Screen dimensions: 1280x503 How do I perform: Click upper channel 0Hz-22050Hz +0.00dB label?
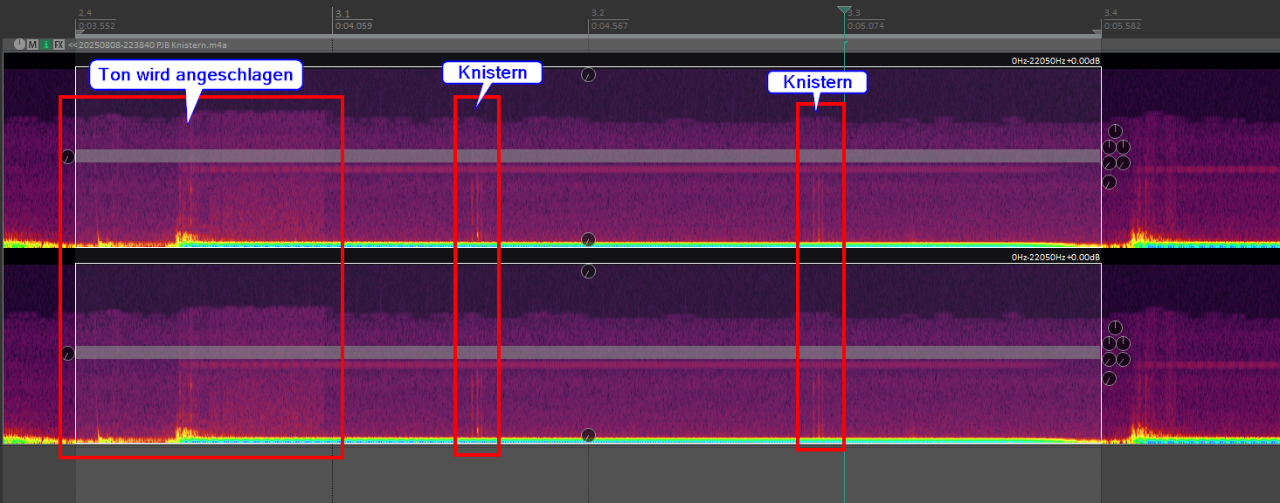click(1055, 61)
